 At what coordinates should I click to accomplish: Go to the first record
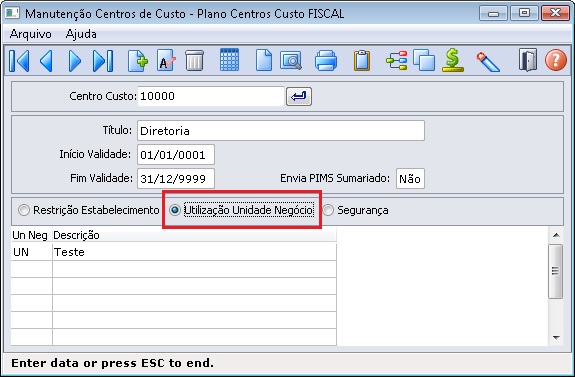(19, 61)
